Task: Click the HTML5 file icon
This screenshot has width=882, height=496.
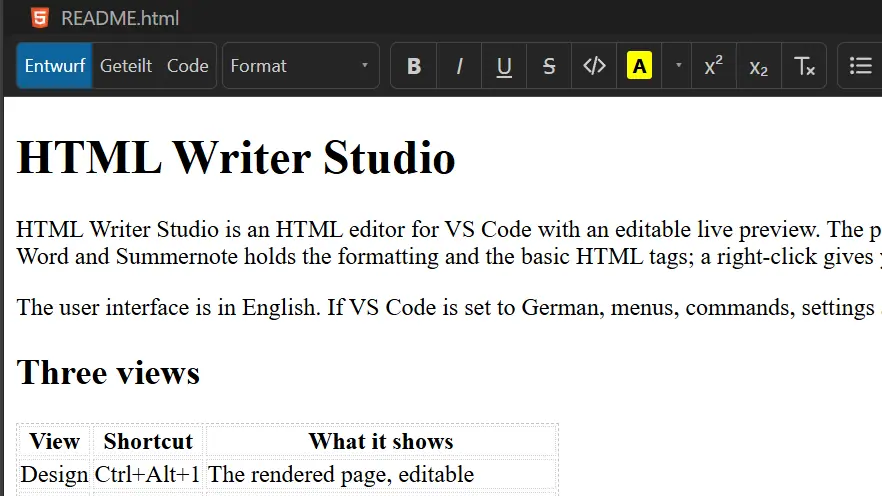Action: coord(40,18)
